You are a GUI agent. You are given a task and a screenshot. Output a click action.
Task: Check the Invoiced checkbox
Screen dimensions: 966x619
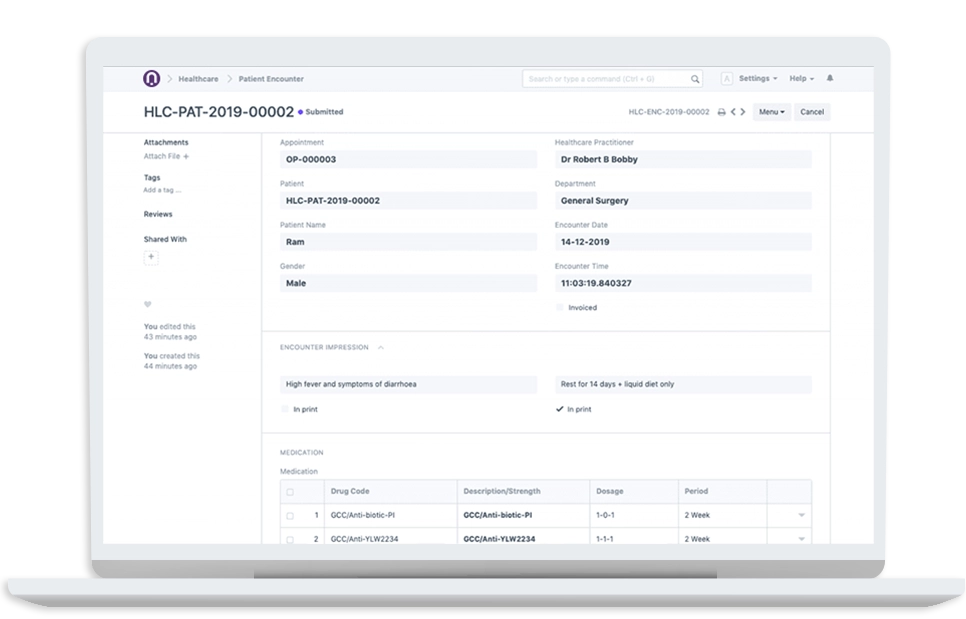pyautogui.click(x=561, y=308)
